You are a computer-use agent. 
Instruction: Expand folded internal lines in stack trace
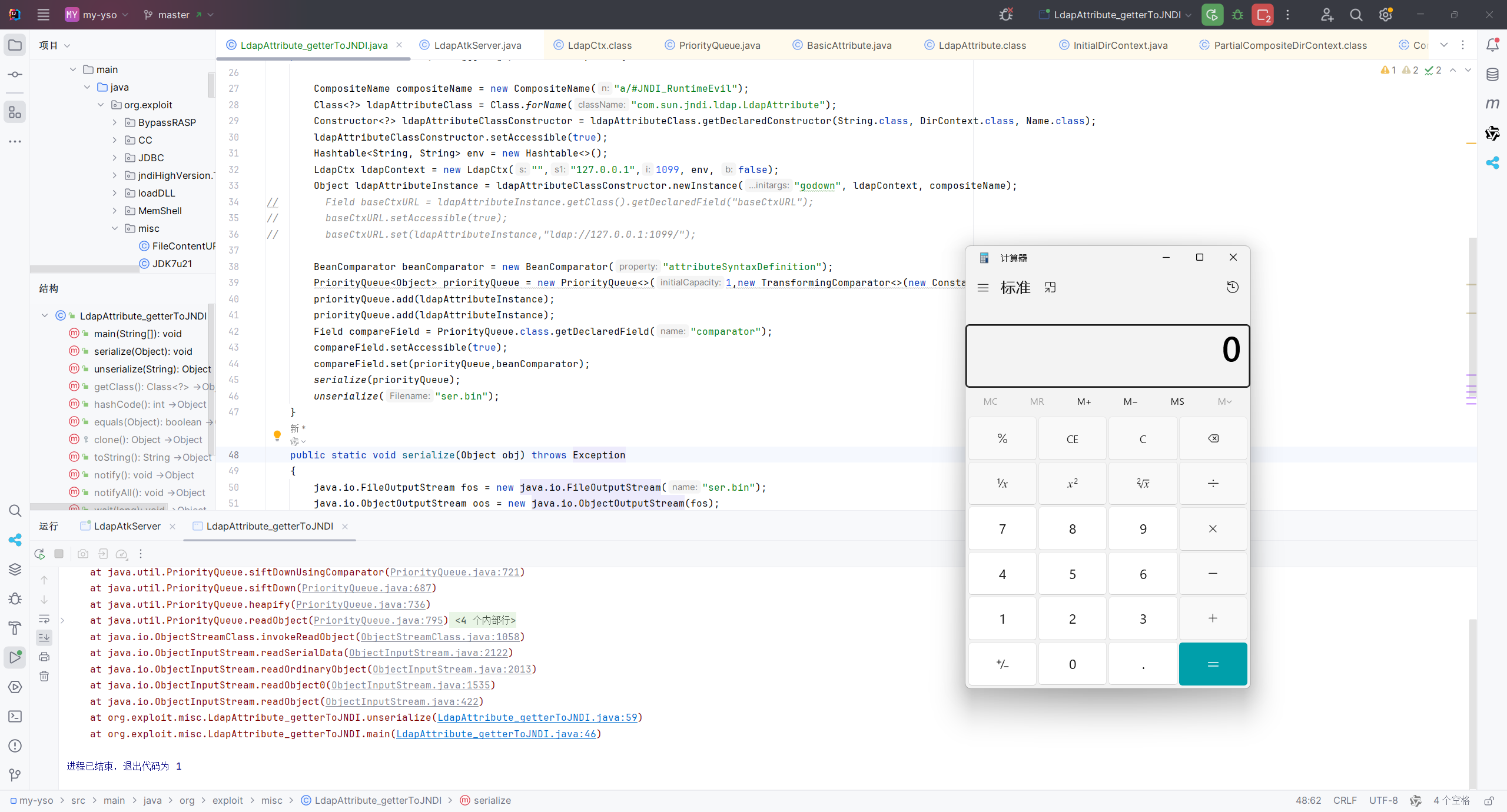point(485,620)
